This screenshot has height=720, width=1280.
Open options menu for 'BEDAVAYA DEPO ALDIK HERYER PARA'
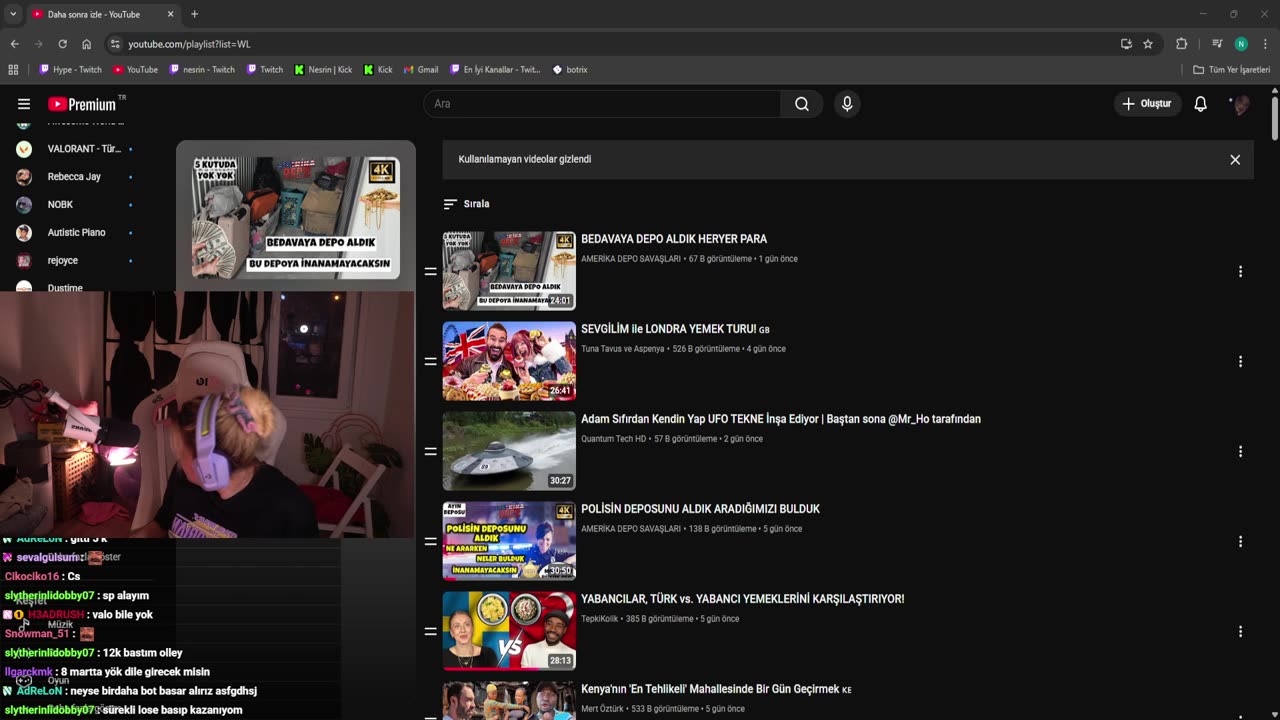coord(1240,271)
